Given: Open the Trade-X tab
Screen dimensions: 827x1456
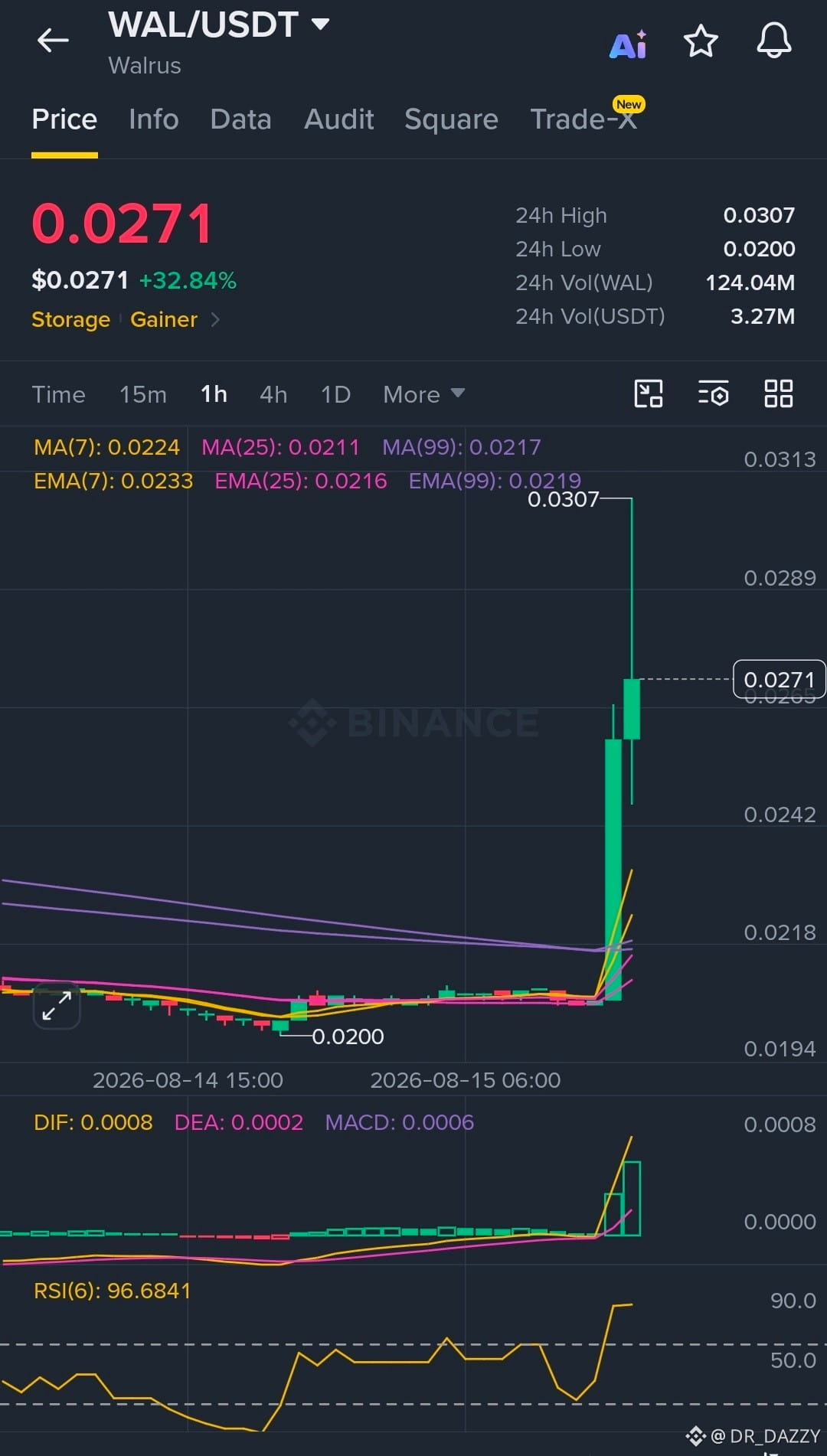Looking at the screenshot, I should click(x=583, y=119).
